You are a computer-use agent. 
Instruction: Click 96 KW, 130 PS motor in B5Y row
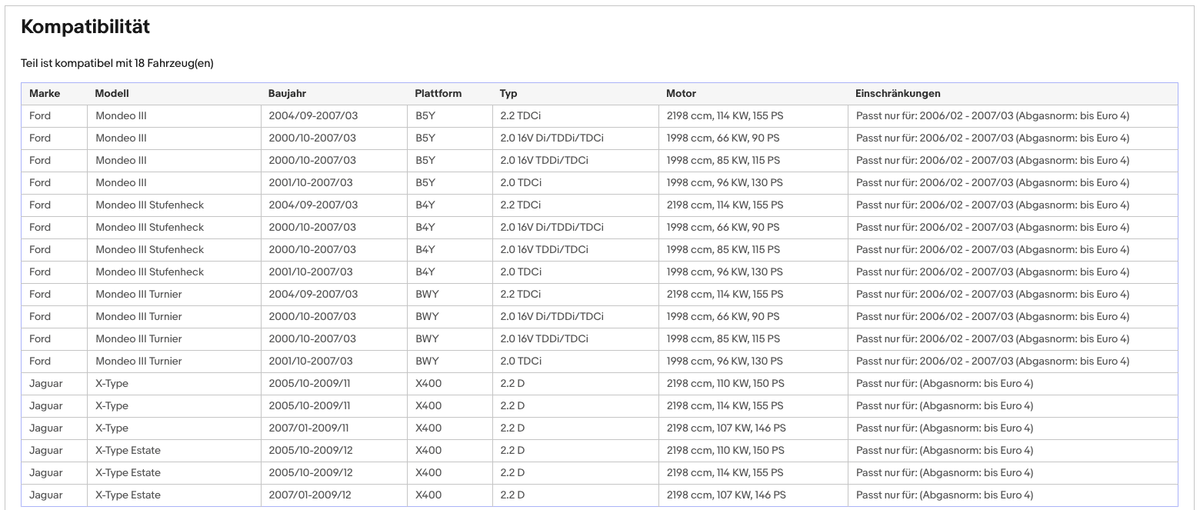click(725, 183)
